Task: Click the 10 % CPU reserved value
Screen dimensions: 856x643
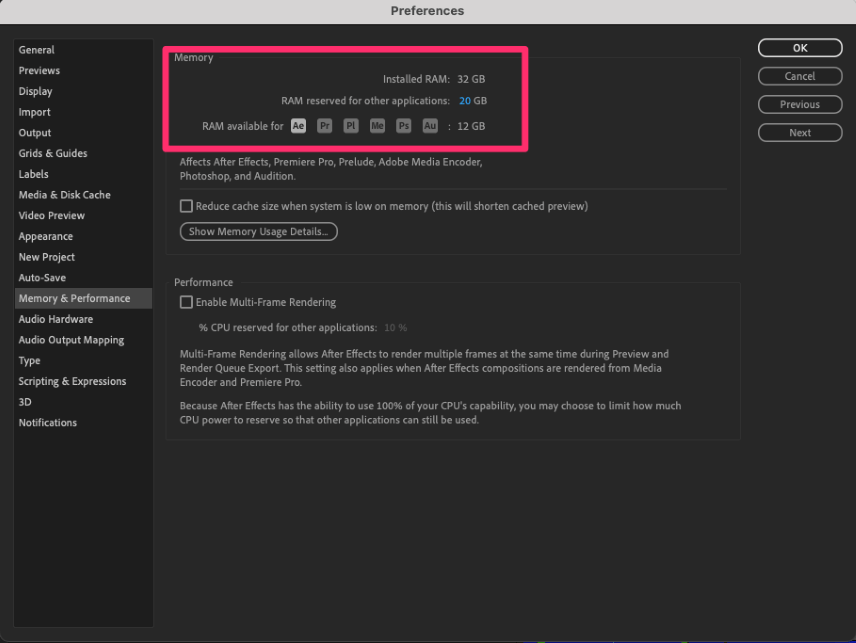Action: point(396,328)
